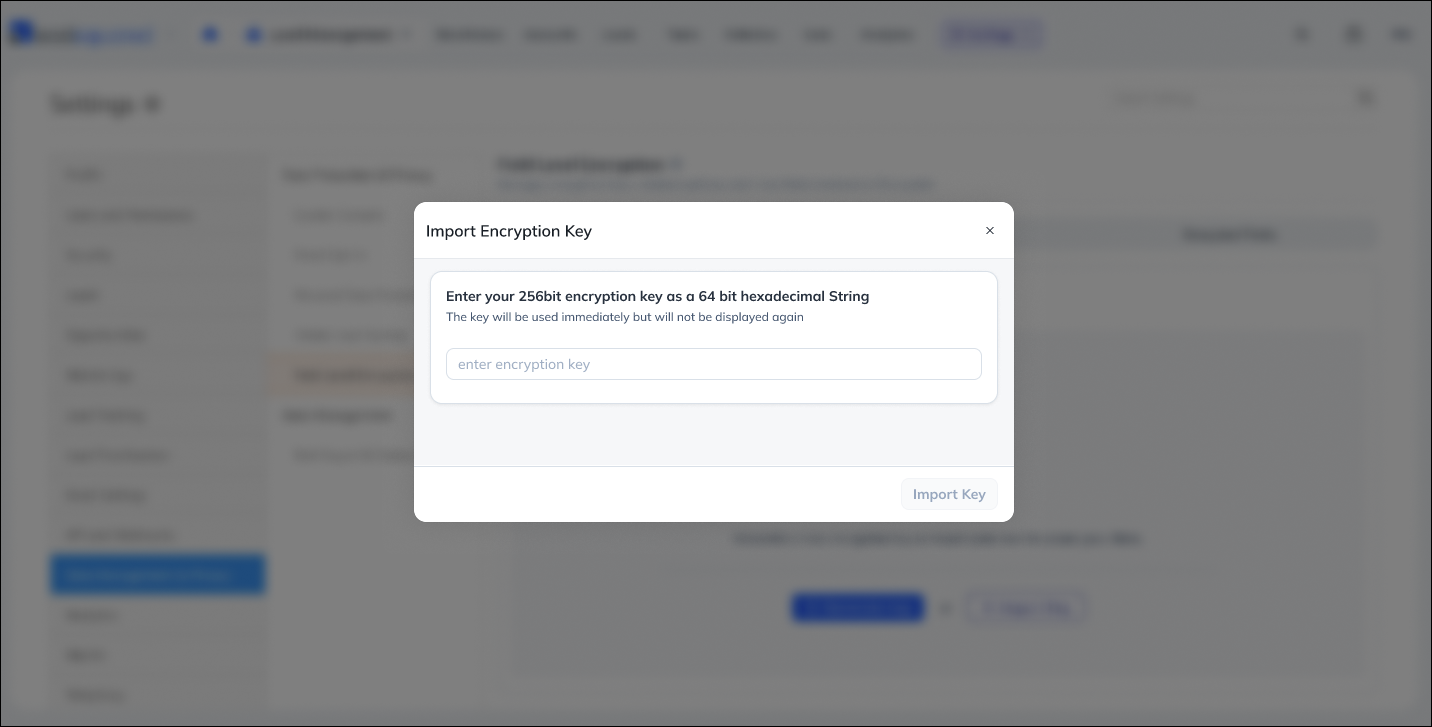
Task: Click the small icon beside the blurred page heading
Action: [x=676, y=164]
